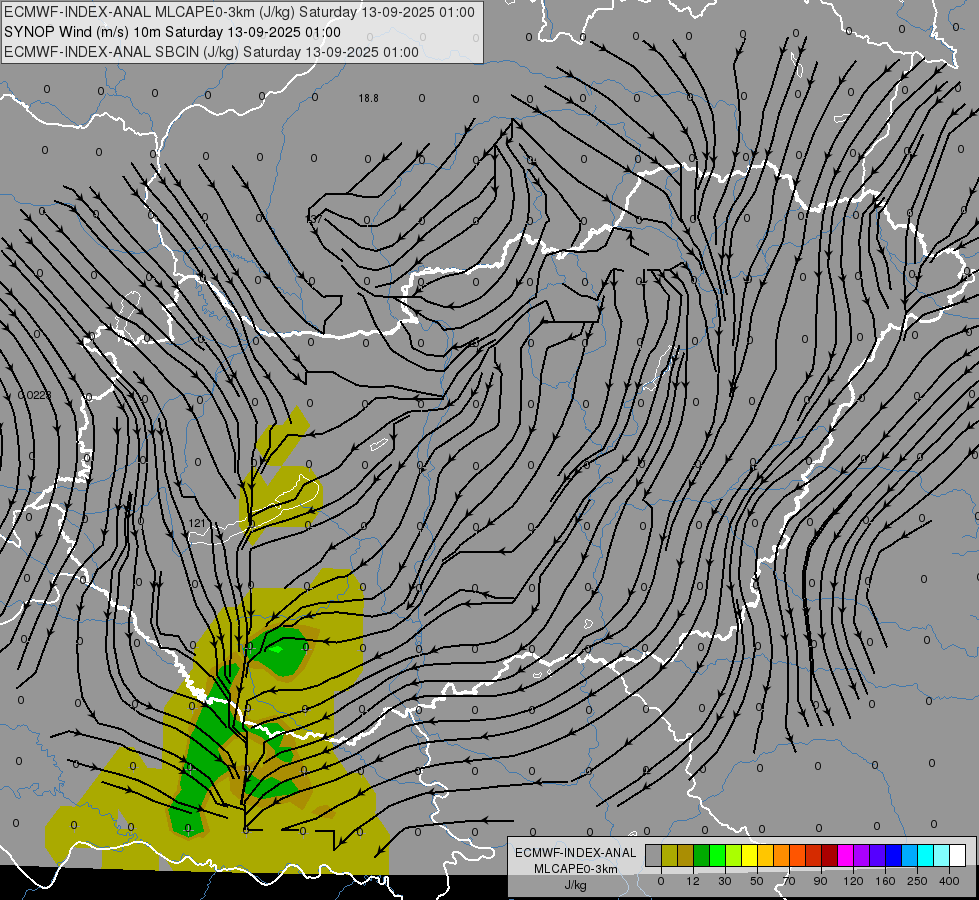Viewport: 979px width, 900px height.
Task: Pick the legend scale value 70
Action: [789, 881]
